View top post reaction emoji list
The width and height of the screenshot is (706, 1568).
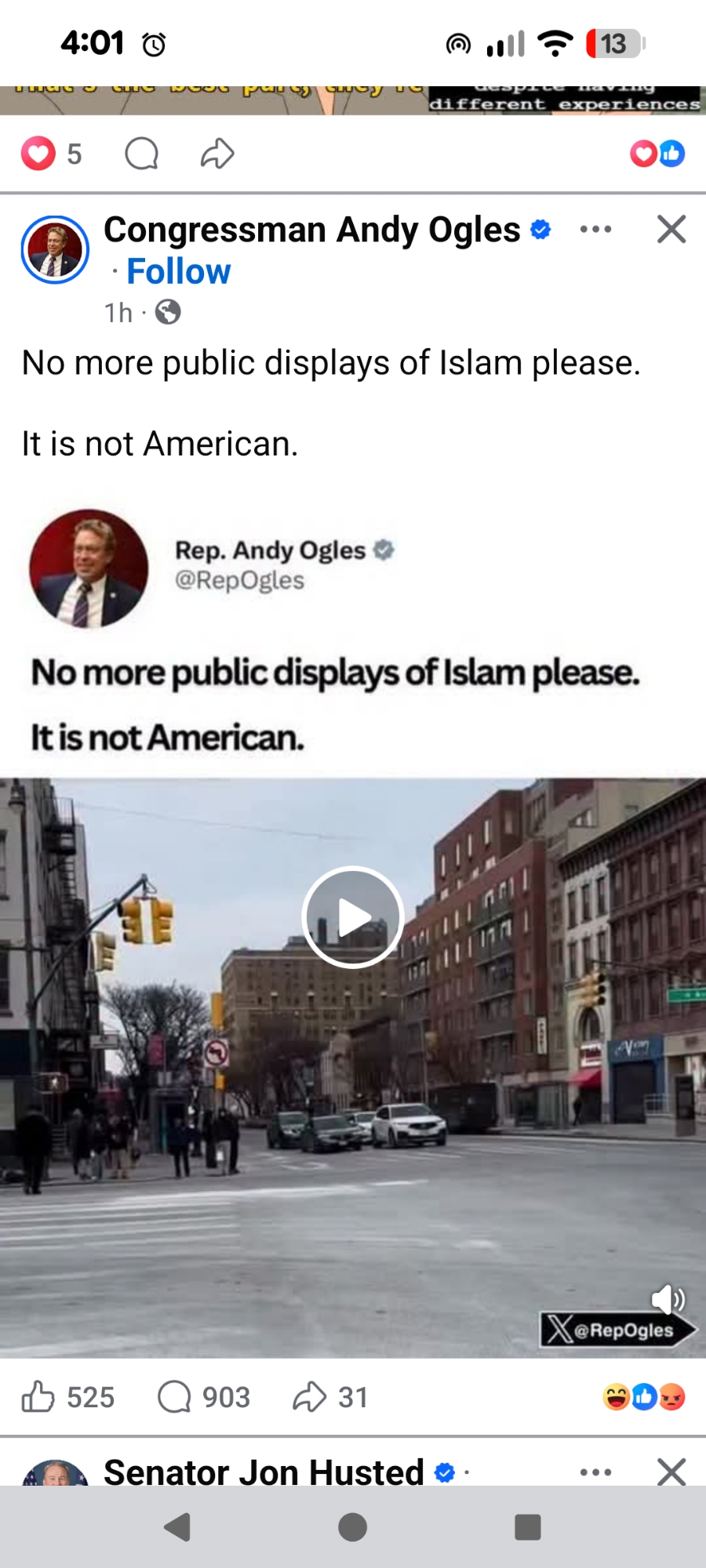(657, 154)
